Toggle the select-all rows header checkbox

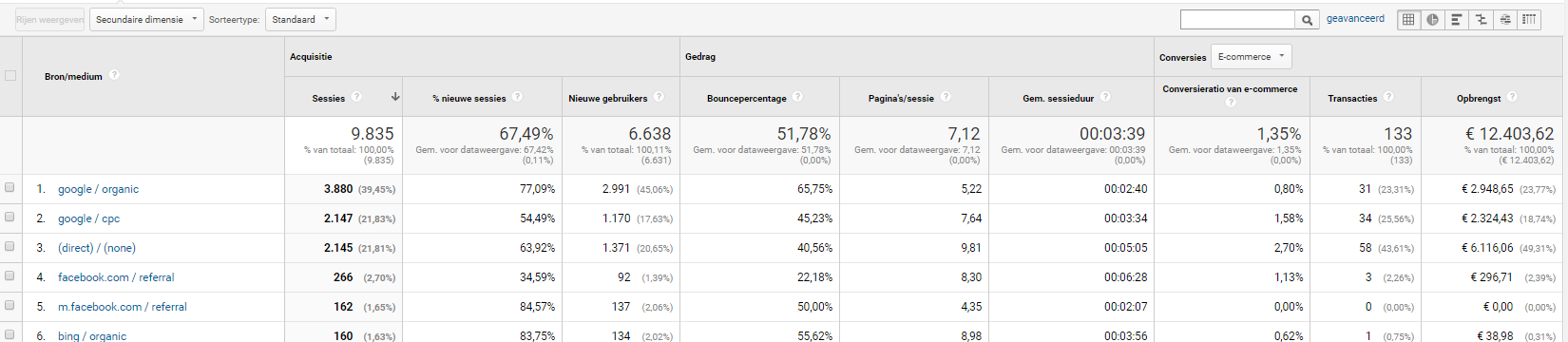click(10, 76)
